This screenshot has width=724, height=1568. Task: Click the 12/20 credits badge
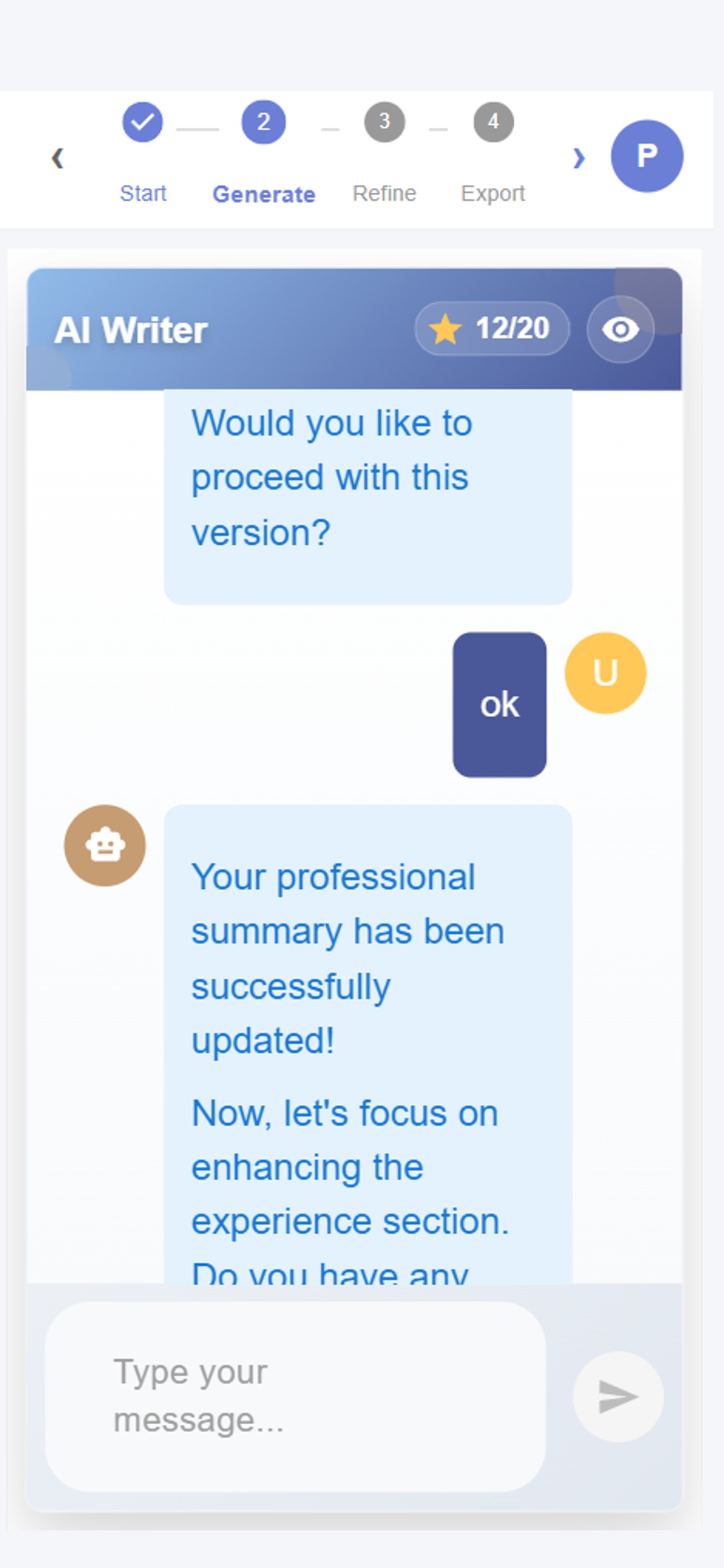click(x=492, y=329)
